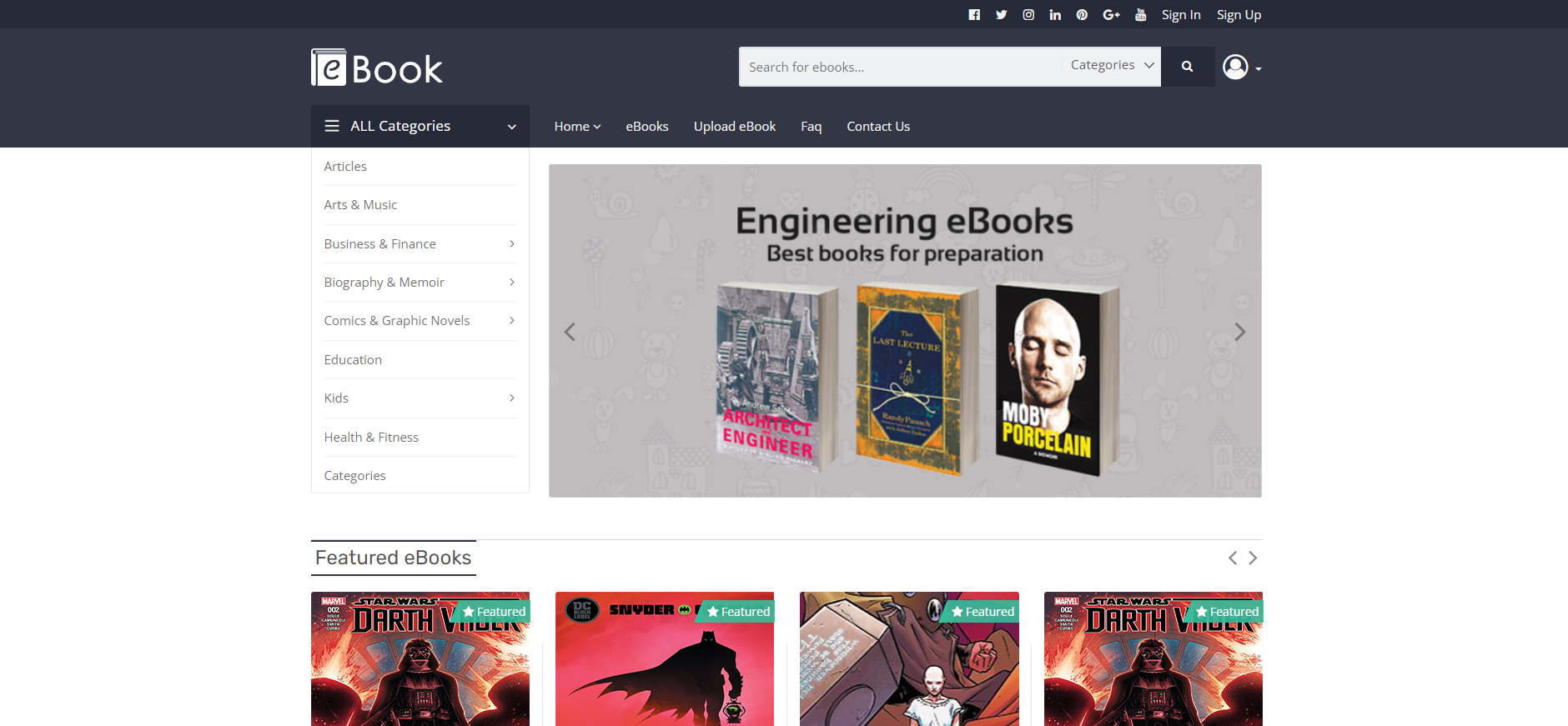Select Categories in the sidebar list
The width and height of the screenshot is (1568, 726).
[x=354, y=476]
